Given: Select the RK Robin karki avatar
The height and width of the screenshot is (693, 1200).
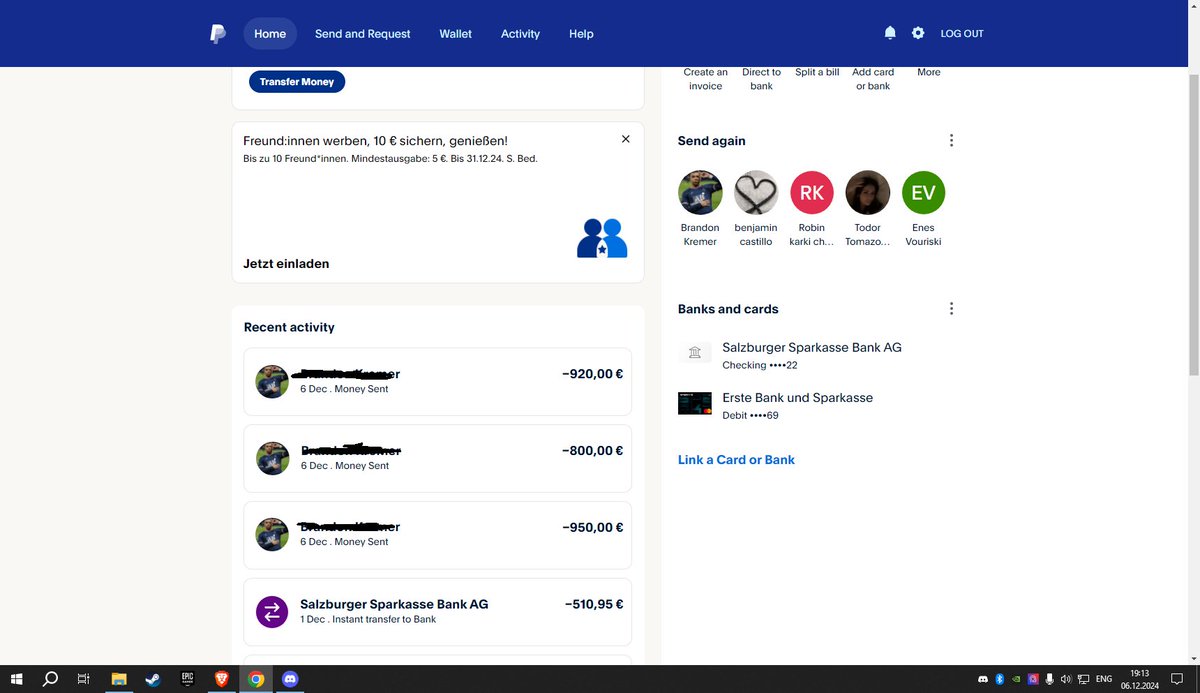Looking at the screenshot, I should pyautogui.click(x=812, y=192).
